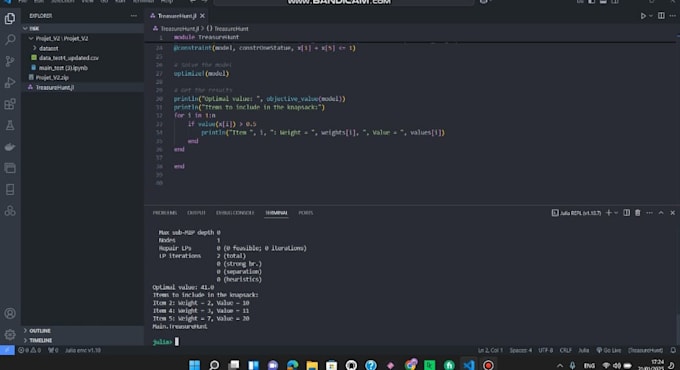Open the Docker view icon
The image size is (680, 370).
click(10, 147)
